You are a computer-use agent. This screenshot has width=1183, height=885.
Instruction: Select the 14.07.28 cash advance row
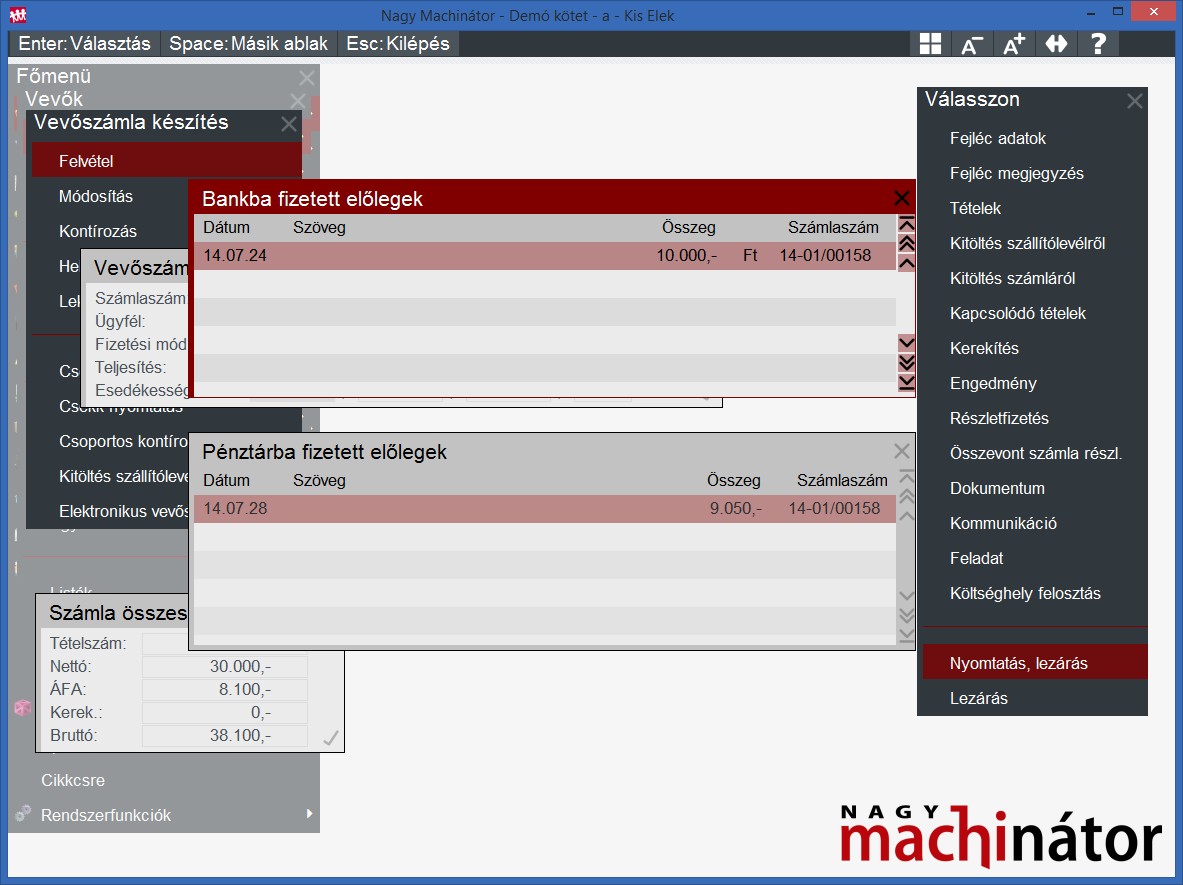[x=544, y=509]
